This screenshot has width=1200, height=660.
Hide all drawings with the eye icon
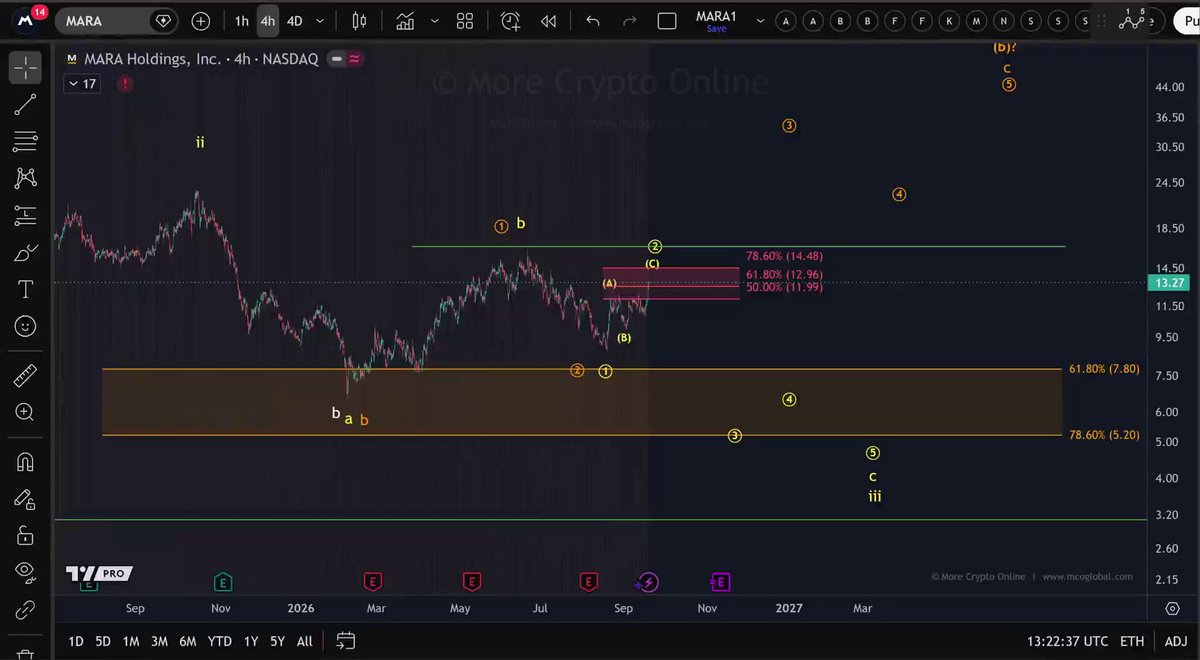click(25, 571)
